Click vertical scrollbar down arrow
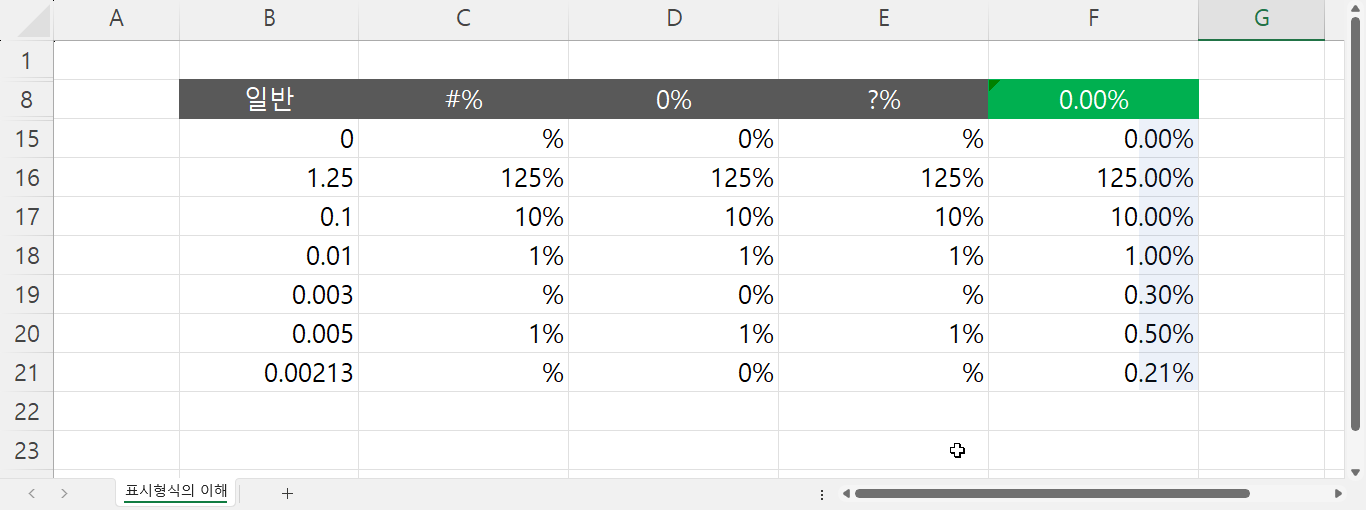 pos(1356,472)
